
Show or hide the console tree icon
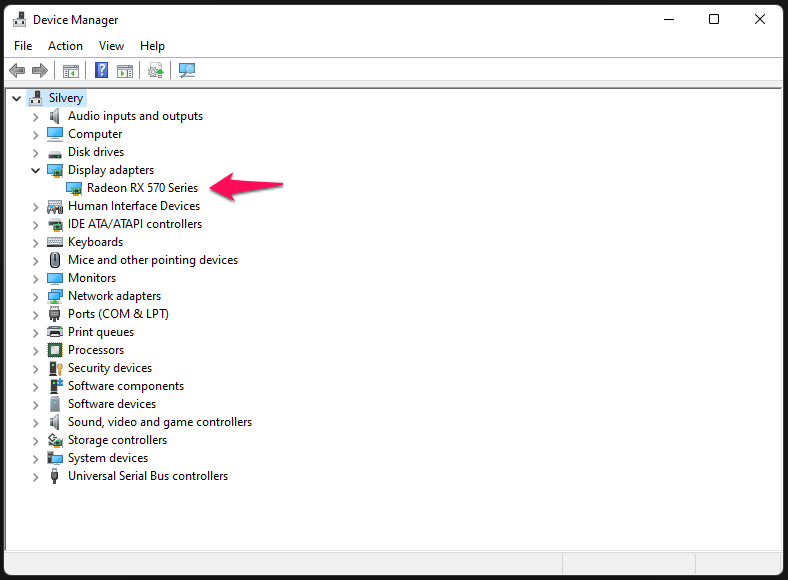point(71,71)
